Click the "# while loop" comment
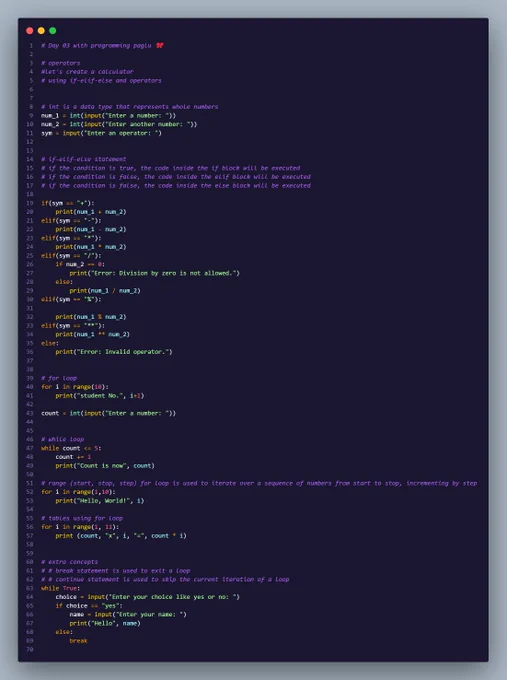The width and height of the screenshot is (507, 680). 62,439
